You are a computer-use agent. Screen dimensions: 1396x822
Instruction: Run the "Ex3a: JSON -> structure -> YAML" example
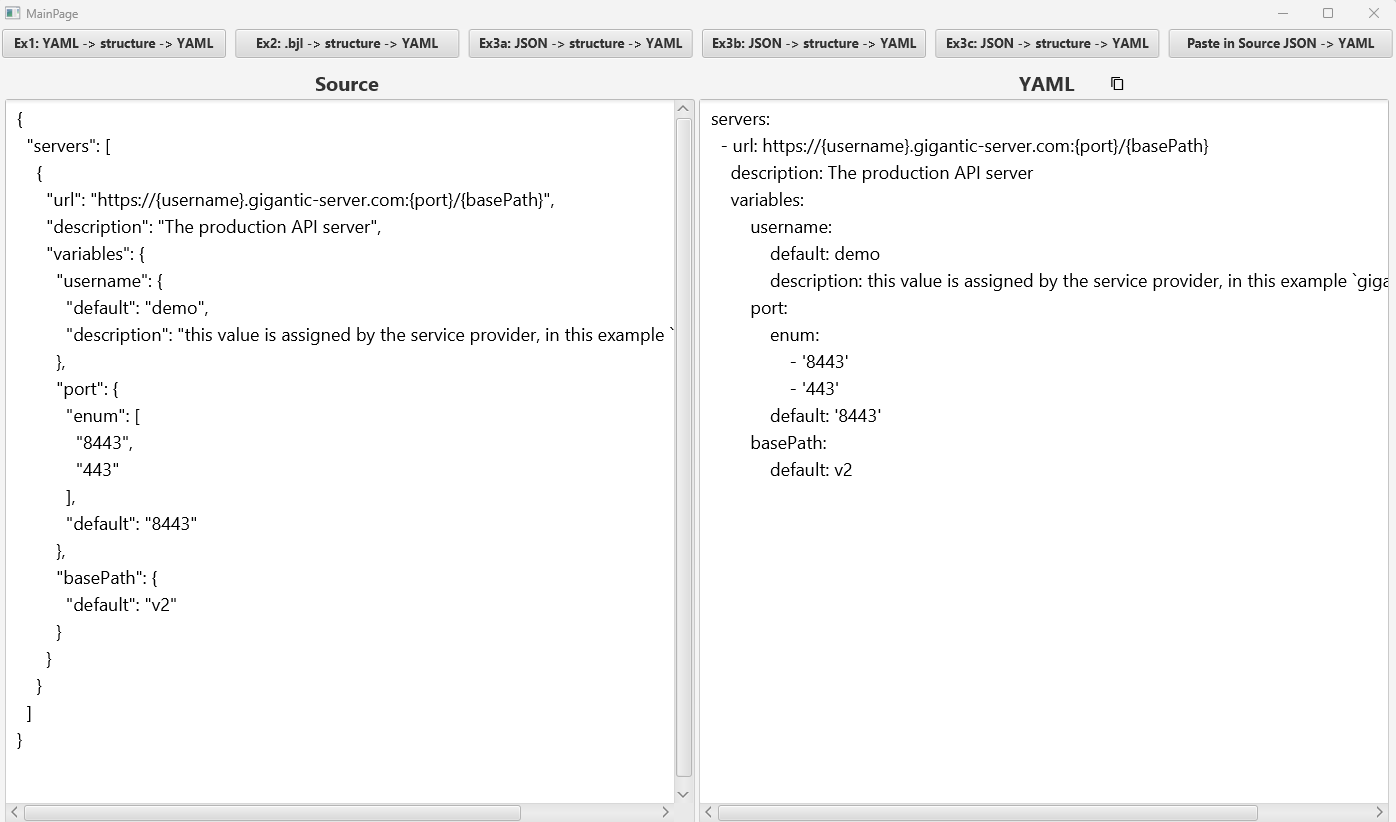click(x=580, y=43)
